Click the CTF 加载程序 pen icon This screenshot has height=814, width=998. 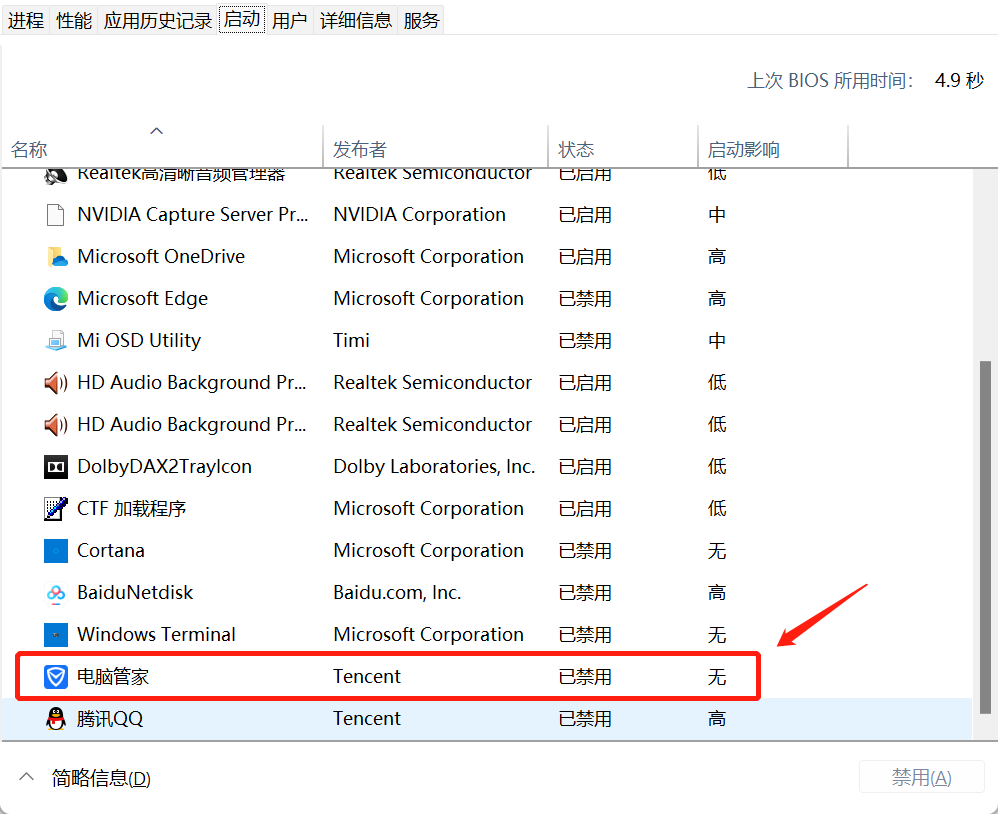coord(56,509)
